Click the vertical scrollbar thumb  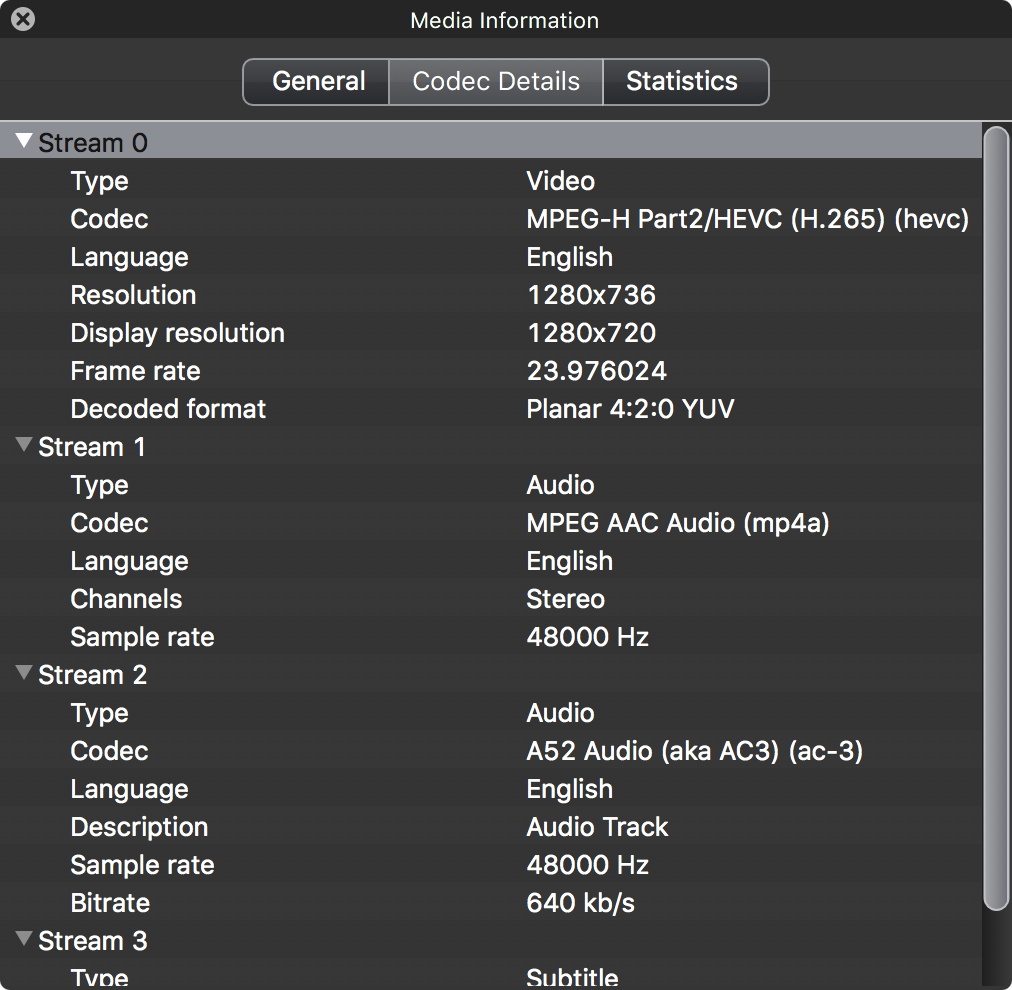point(996,518)
